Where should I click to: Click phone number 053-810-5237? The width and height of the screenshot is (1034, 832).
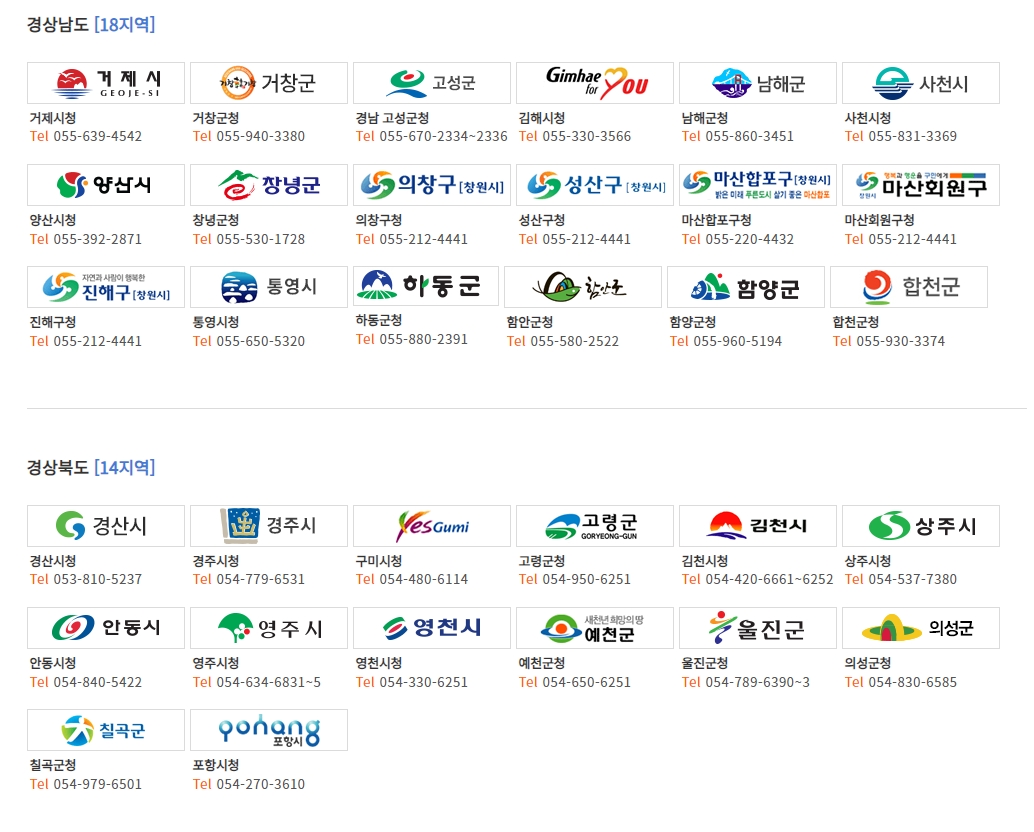click(98, 579)
